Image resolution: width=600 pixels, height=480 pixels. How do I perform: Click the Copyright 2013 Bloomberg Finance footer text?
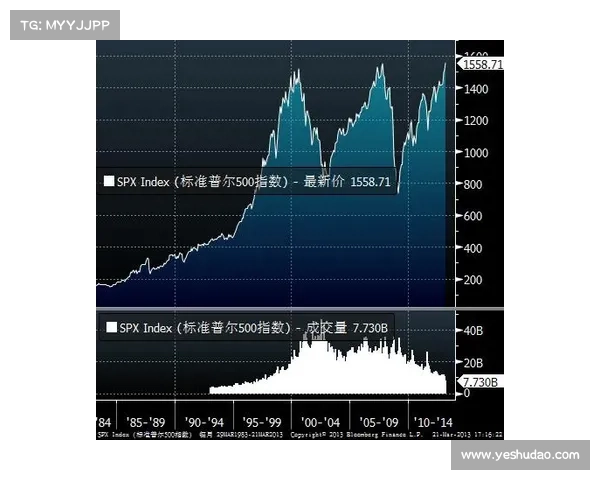coord(357,435)
